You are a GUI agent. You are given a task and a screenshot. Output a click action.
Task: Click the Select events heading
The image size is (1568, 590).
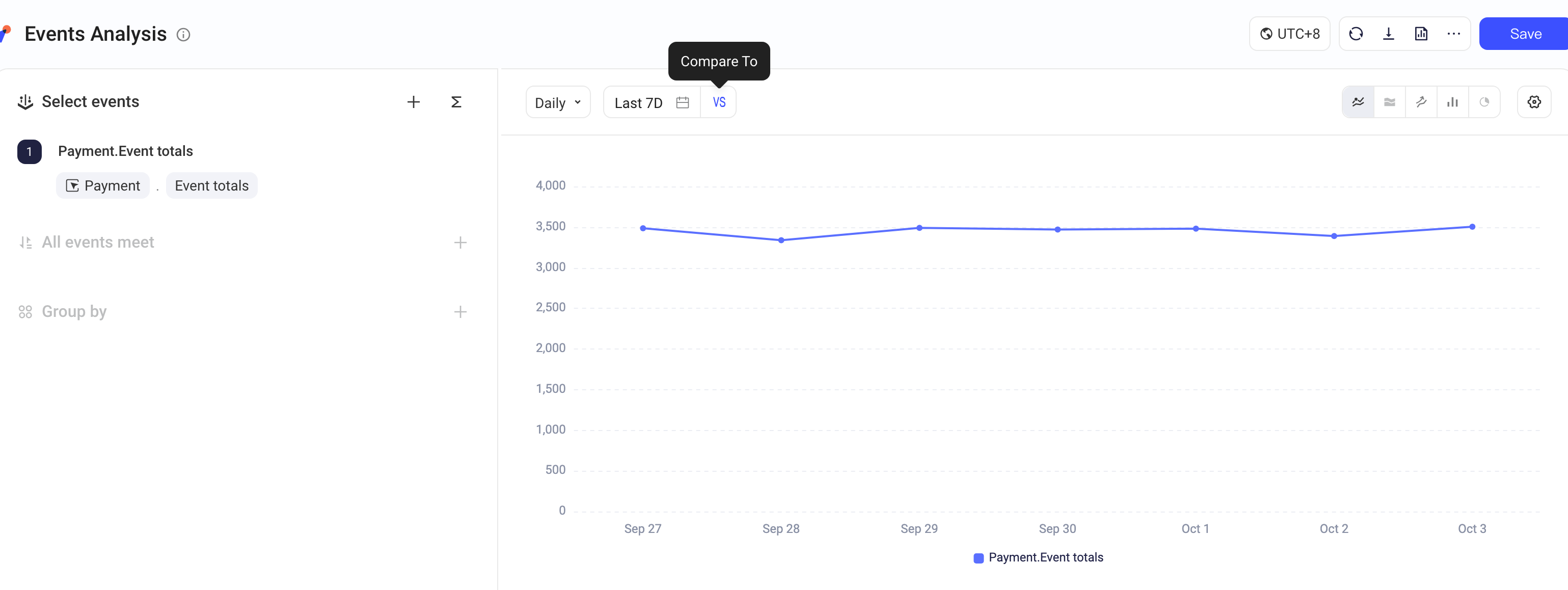tap(90, 102)
